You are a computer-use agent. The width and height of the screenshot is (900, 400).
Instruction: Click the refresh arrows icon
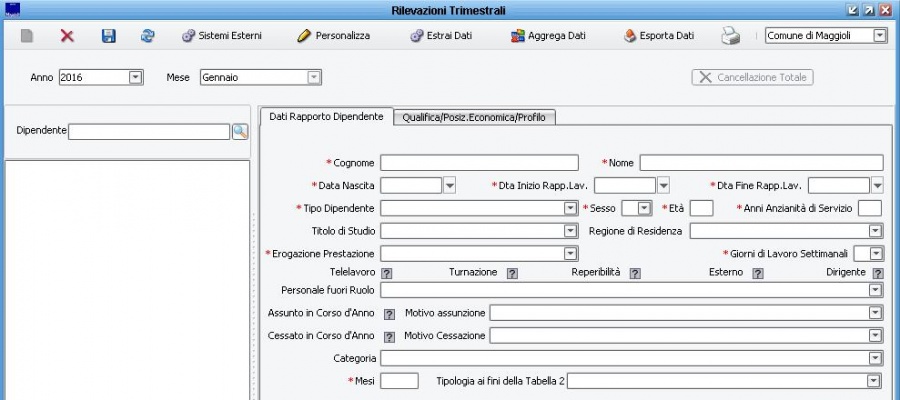pos(148,36)
